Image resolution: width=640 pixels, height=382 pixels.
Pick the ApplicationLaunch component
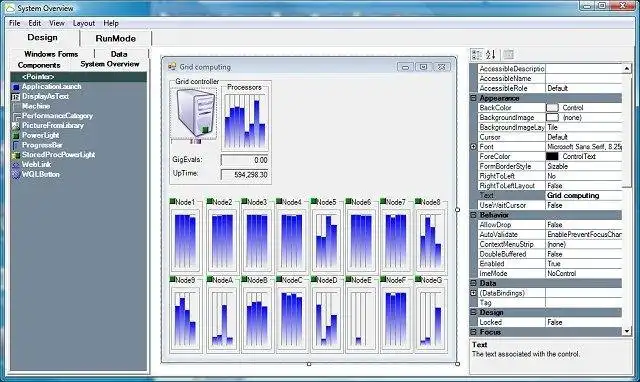tap(51, 87)
